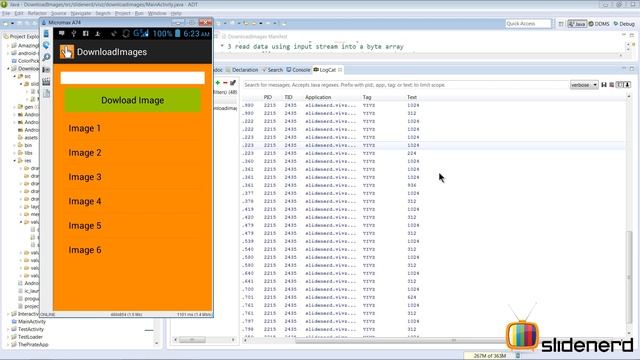
Task: Click the globe icon in Micromax sidebar
Action: (46, 45)
